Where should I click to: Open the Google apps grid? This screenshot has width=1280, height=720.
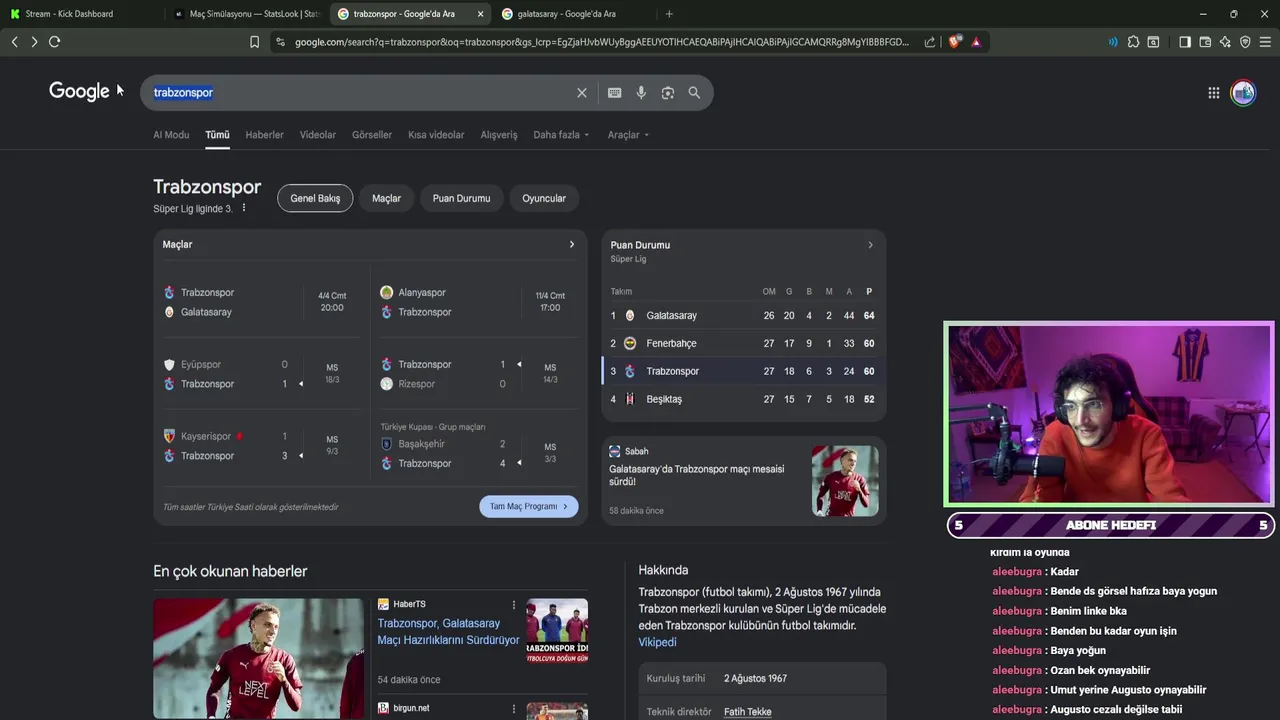click(x=1214, y=93)
